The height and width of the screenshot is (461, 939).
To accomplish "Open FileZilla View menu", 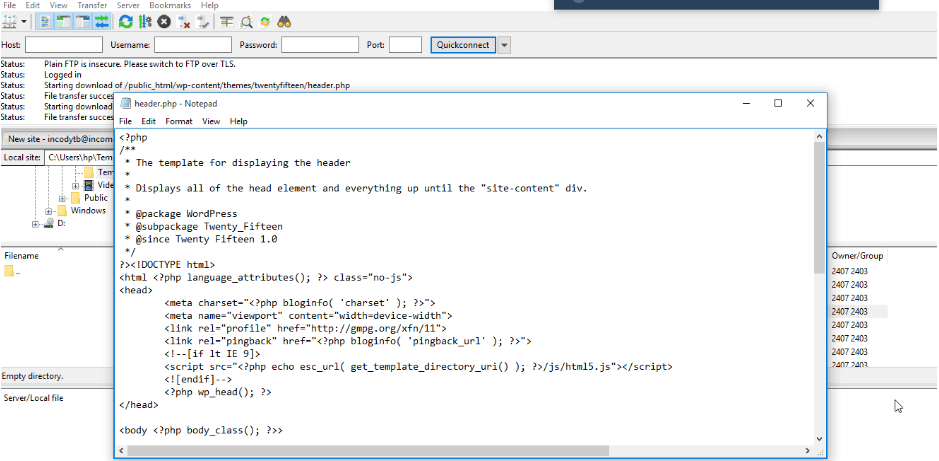I will tap(59, 5).
